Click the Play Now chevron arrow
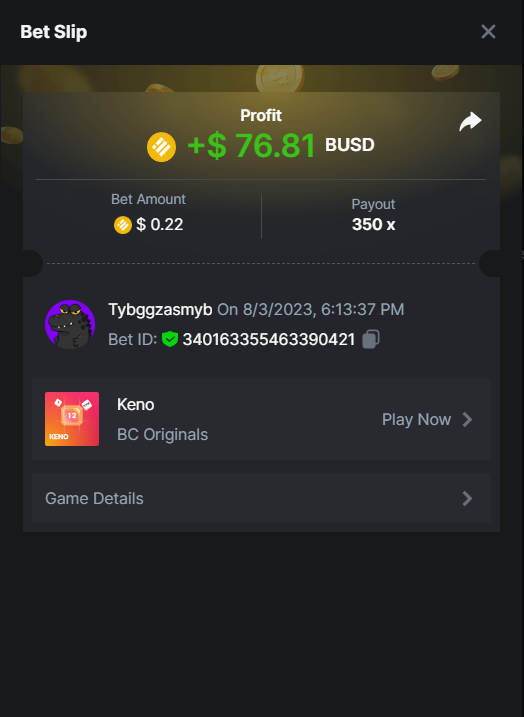Image resolution: width=524 pixels, height=717 pixels. [467, 419]
